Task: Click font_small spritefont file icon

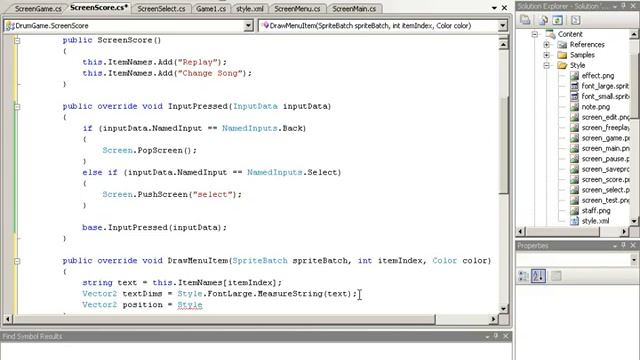Action: (x=574, y=96)
